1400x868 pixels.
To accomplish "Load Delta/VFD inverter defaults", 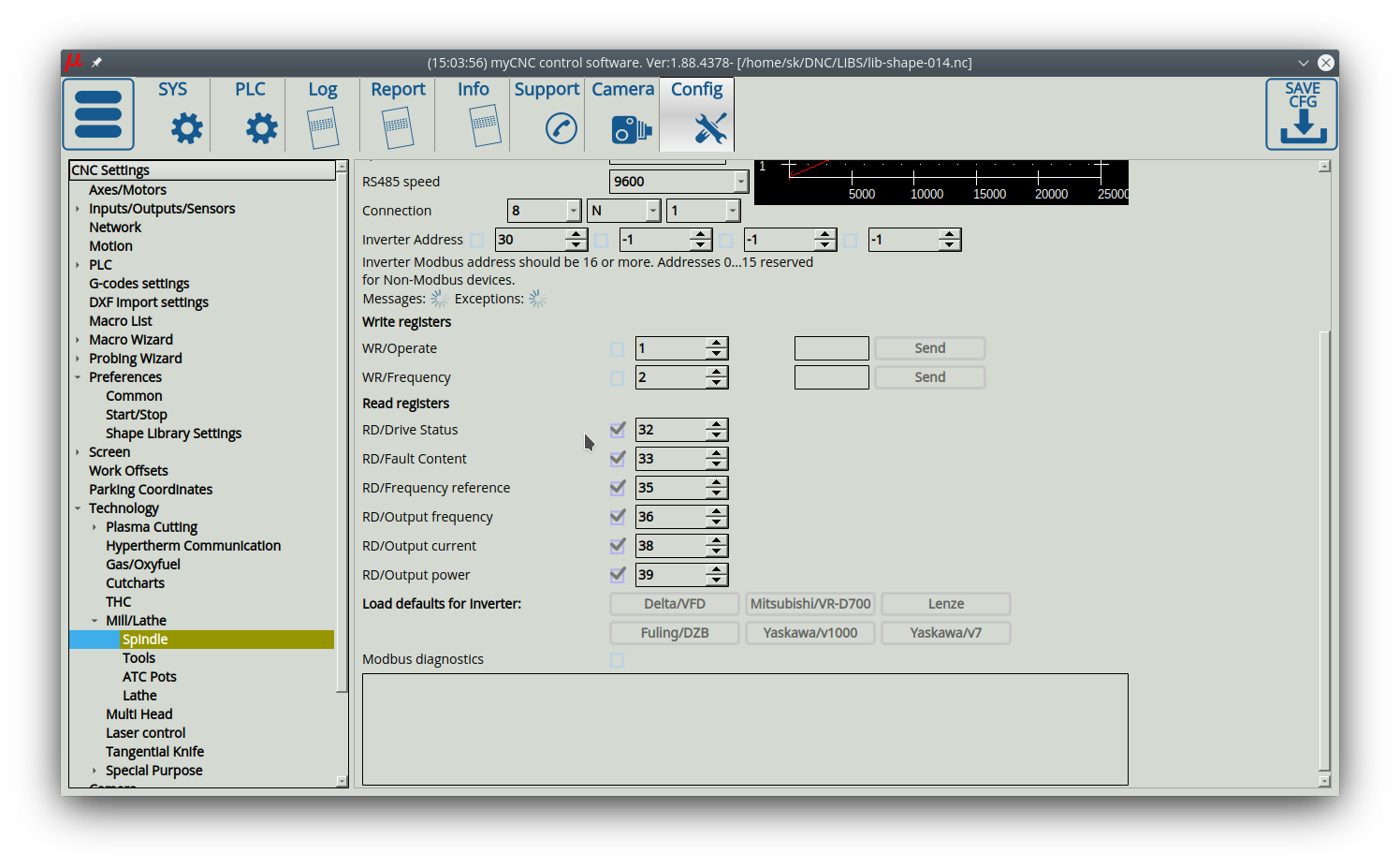I will click(674, 604).
